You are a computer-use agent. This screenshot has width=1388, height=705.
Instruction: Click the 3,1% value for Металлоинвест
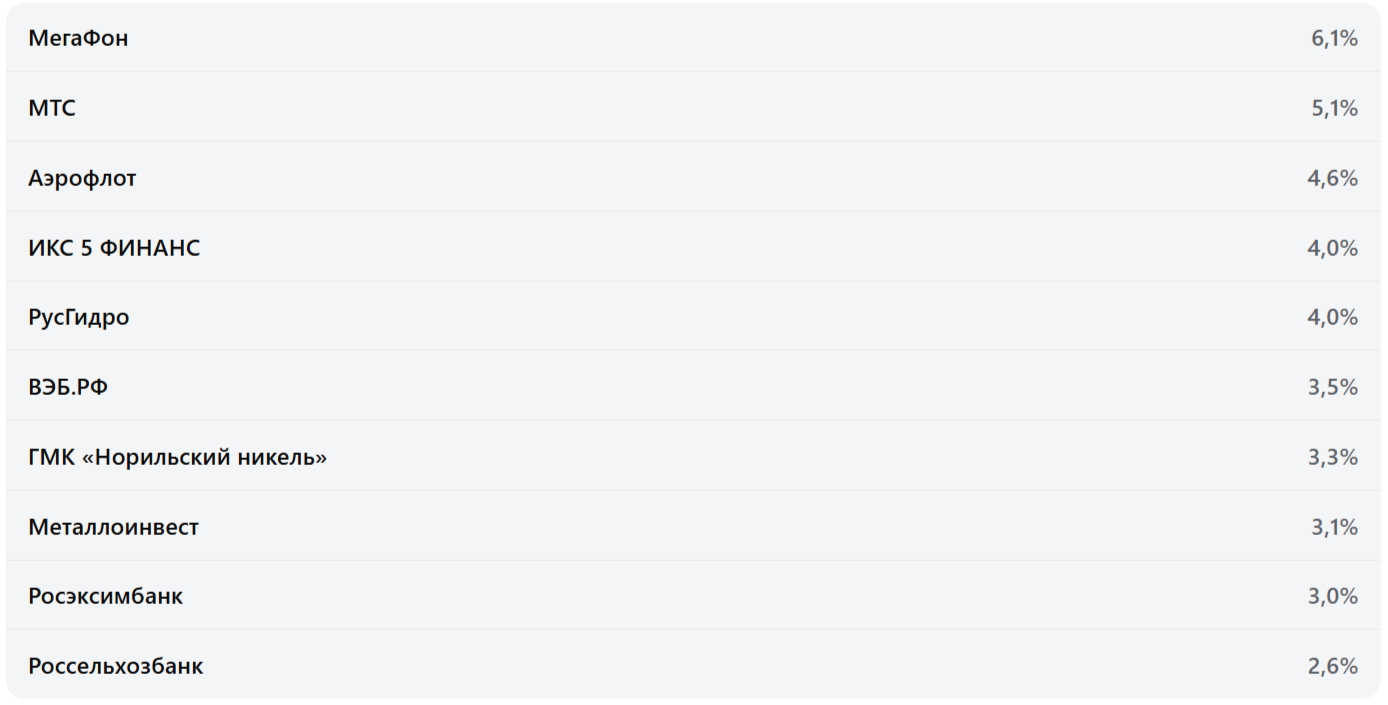pyautogui.click(x=1334, y=527)
